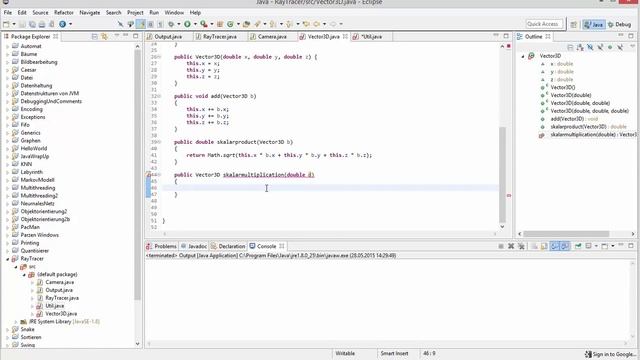
Task: Open the File menu
Action: pyautogui.click(x=8, y=13)
